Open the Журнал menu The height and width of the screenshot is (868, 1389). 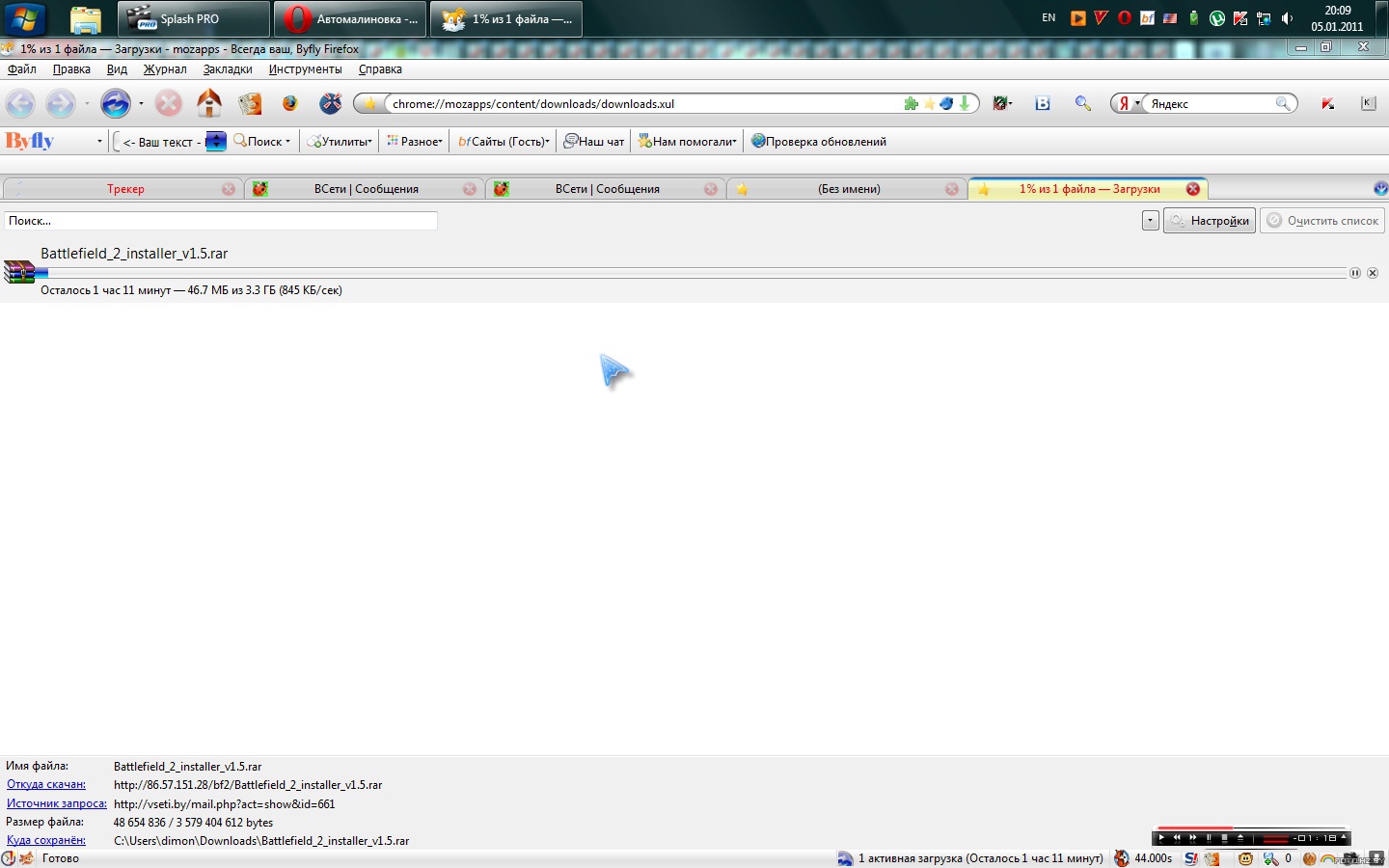tap(165, 69)
